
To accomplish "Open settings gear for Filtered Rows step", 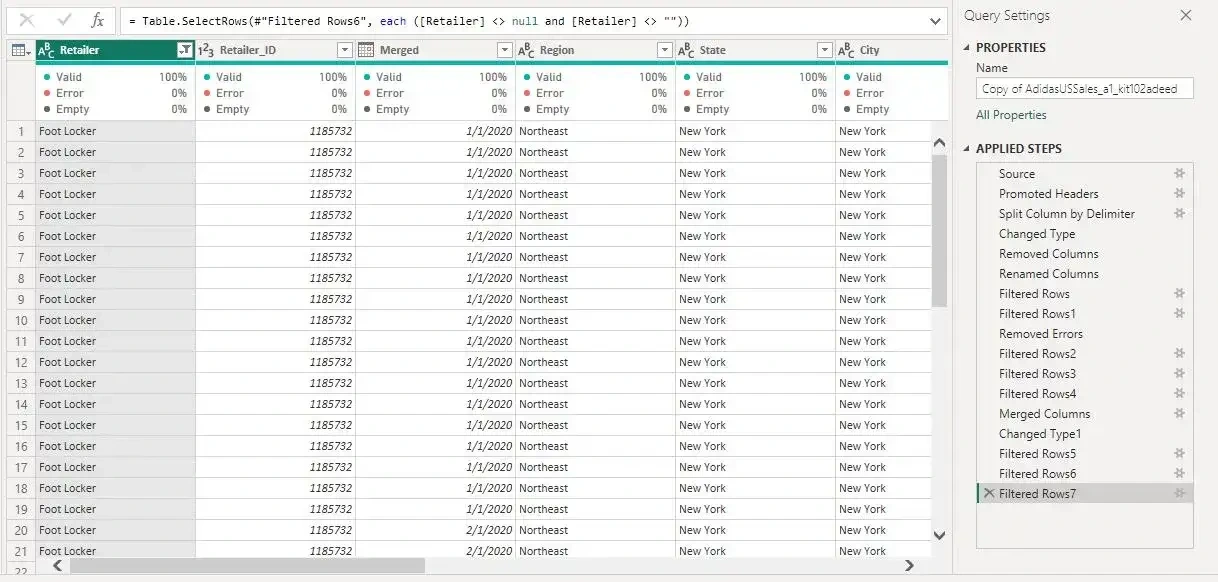I will coord(1179,293).
